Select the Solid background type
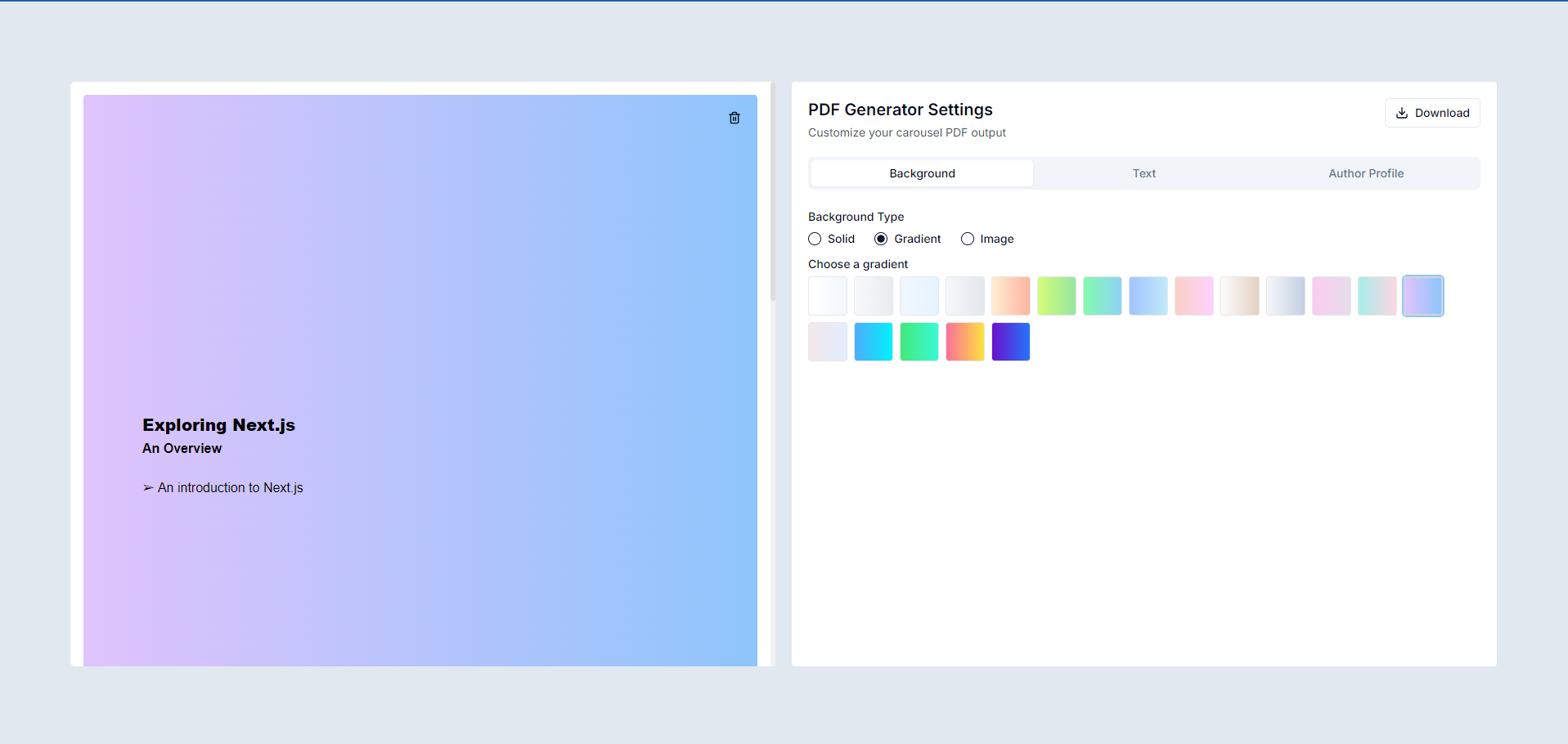Image resolution: width=1568 pixels, height=744 pixels. coord(815,239)
